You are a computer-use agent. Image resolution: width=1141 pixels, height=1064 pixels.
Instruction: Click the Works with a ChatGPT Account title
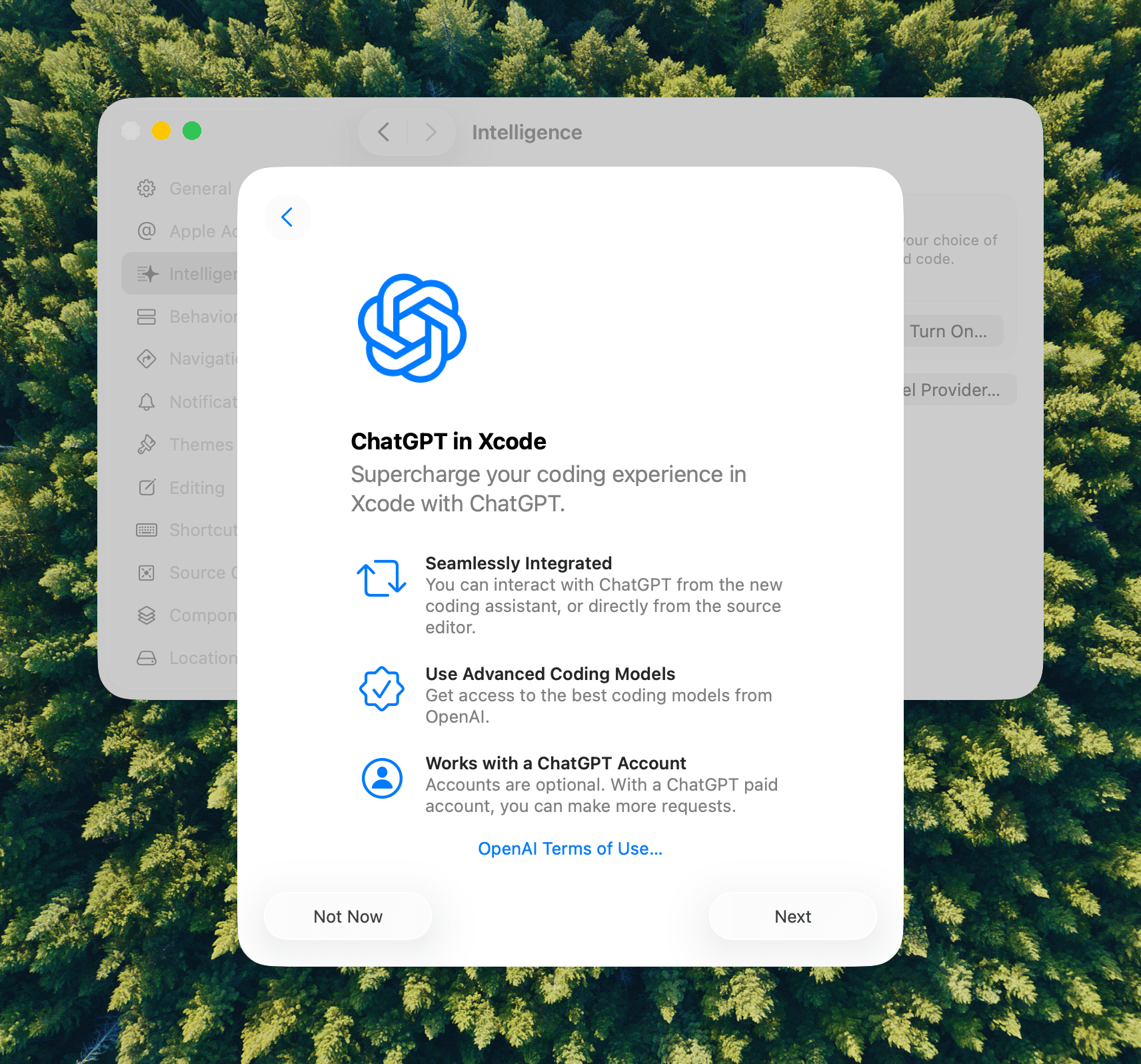point(556,763)
